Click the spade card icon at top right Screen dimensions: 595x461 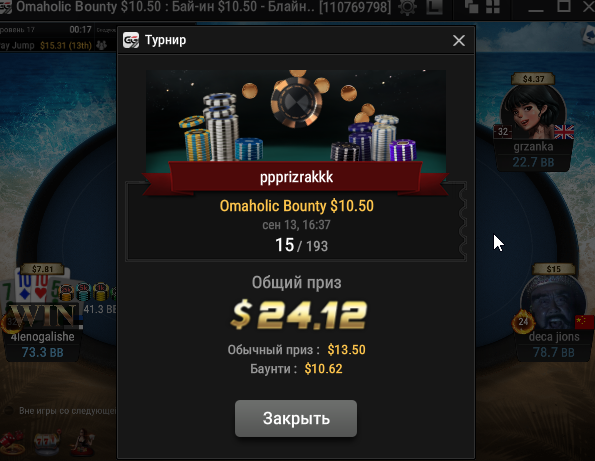pyautogui.click(x=589, y=36)
